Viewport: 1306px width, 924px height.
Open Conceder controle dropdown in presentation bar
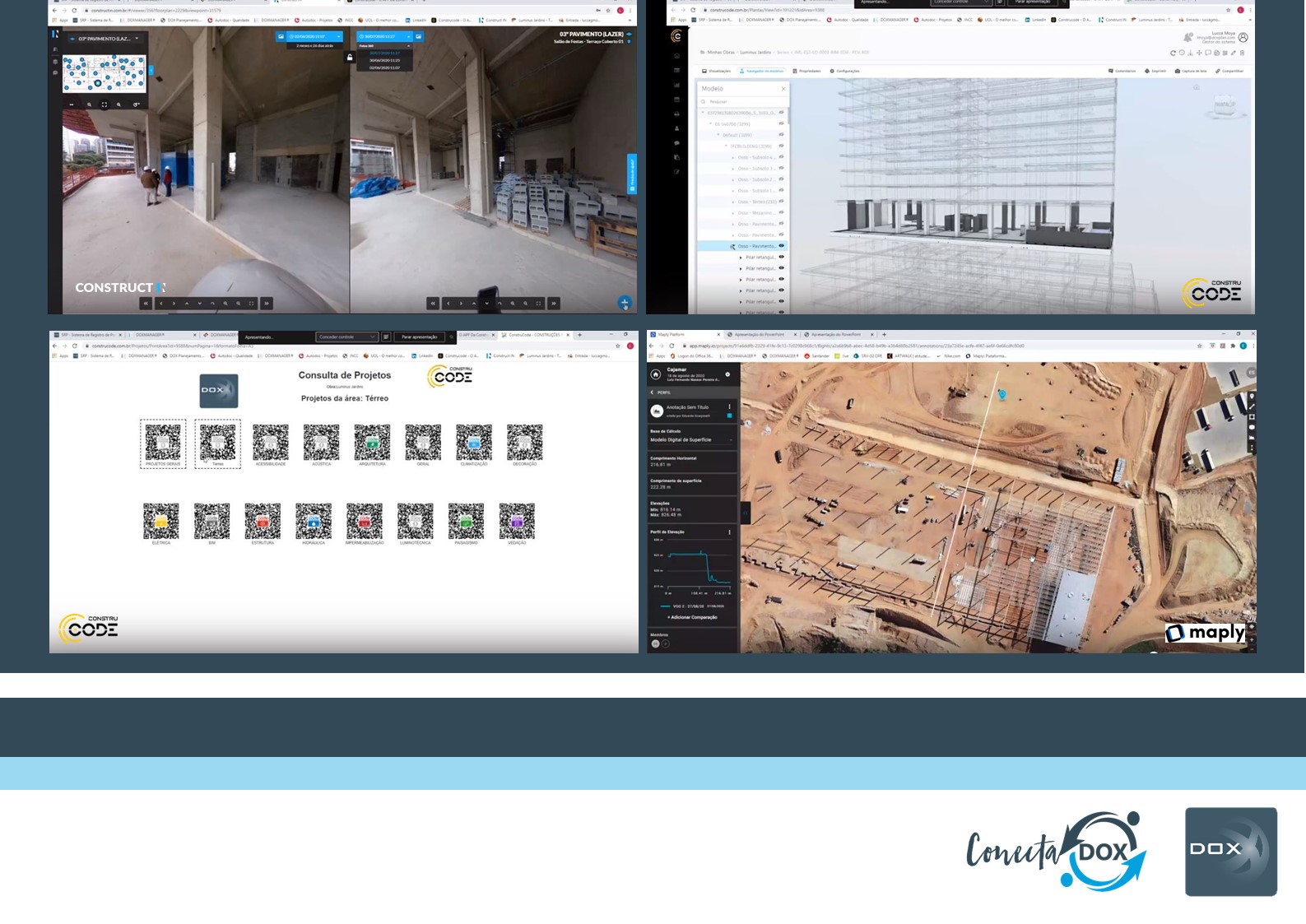[346, 337]
